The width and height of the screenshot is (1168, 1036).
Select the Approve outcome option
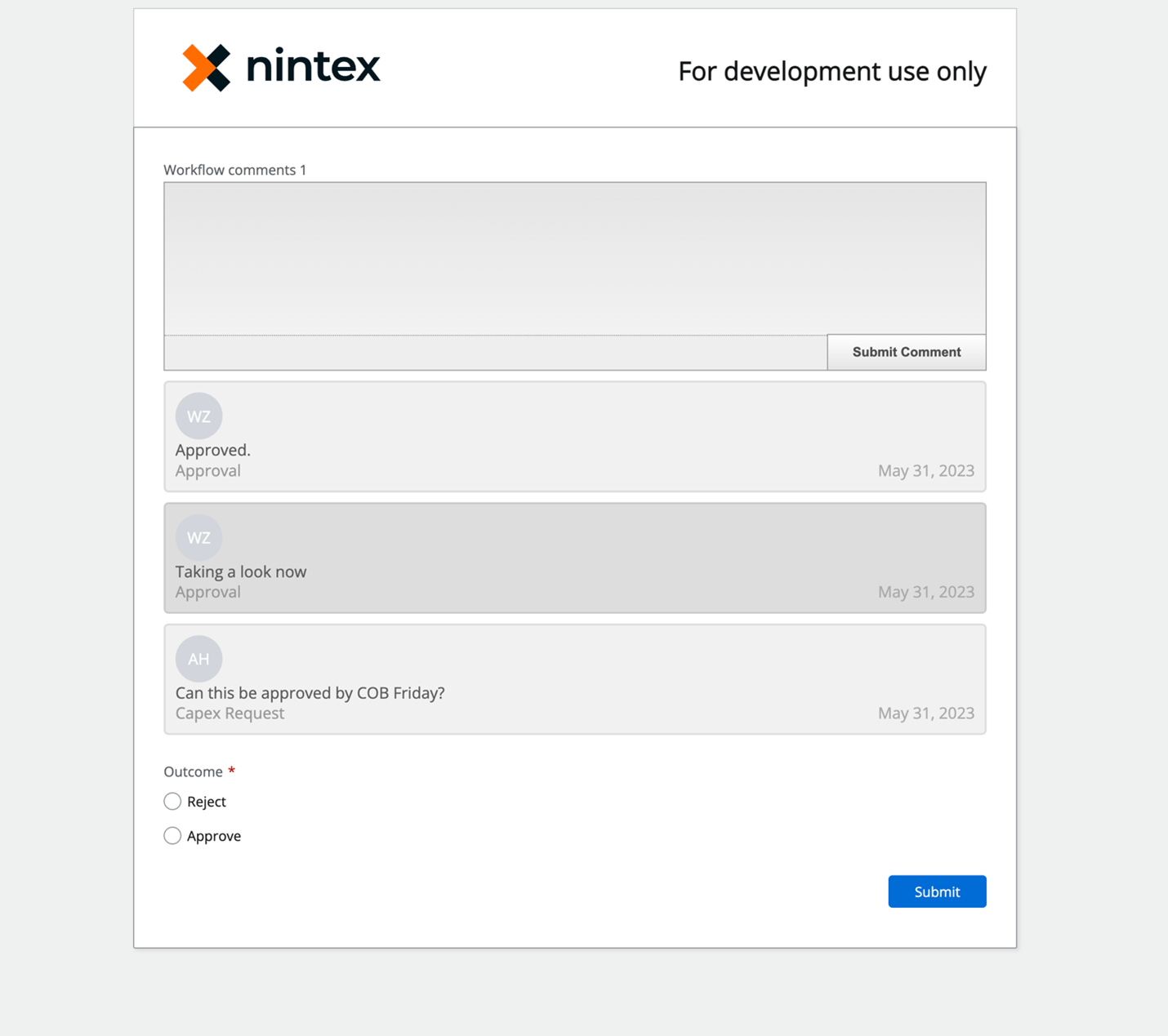[x=172, y=835]
